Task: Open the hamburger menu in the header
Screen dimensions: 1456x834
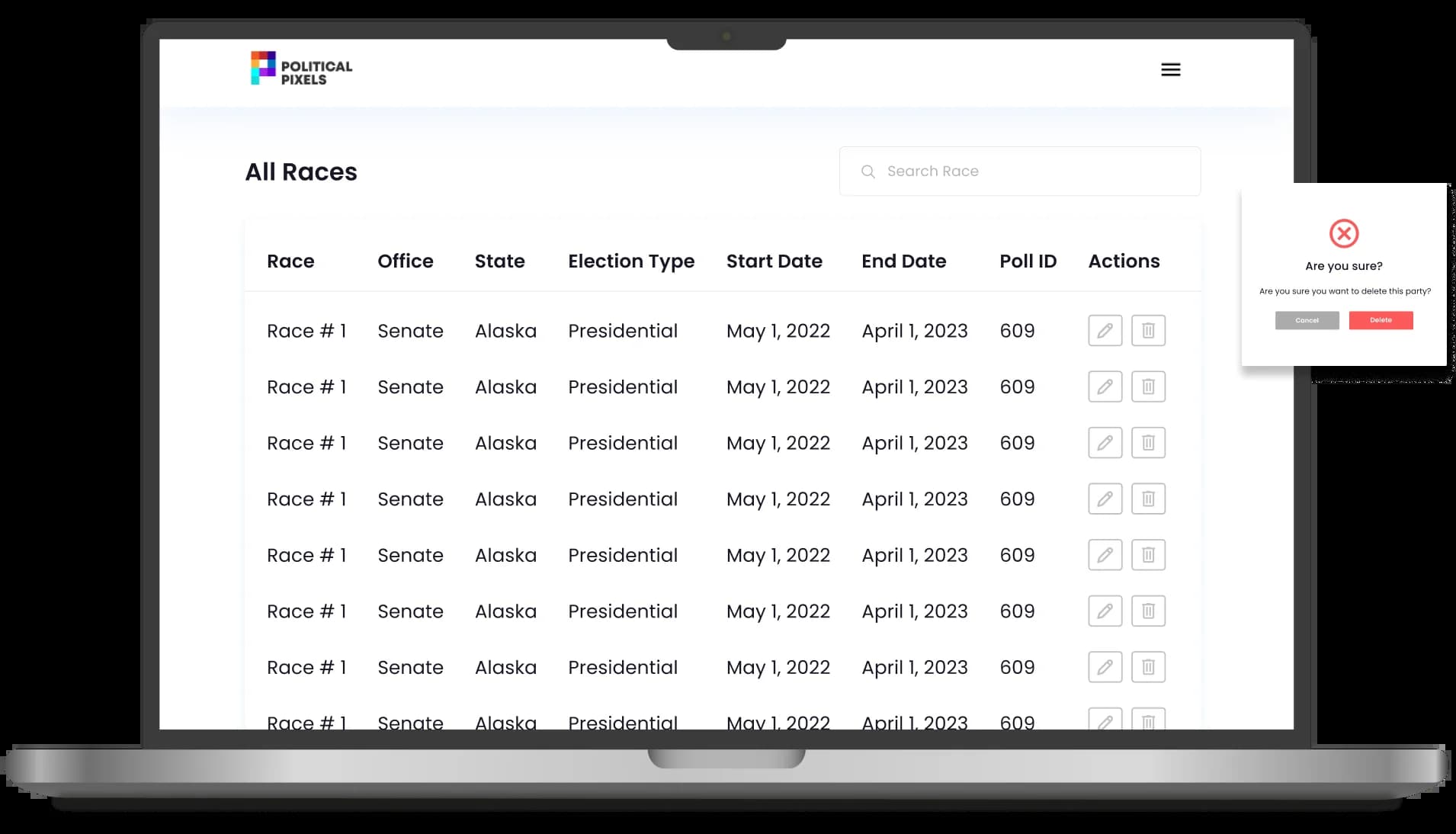Action: (x=1170, y=70)
